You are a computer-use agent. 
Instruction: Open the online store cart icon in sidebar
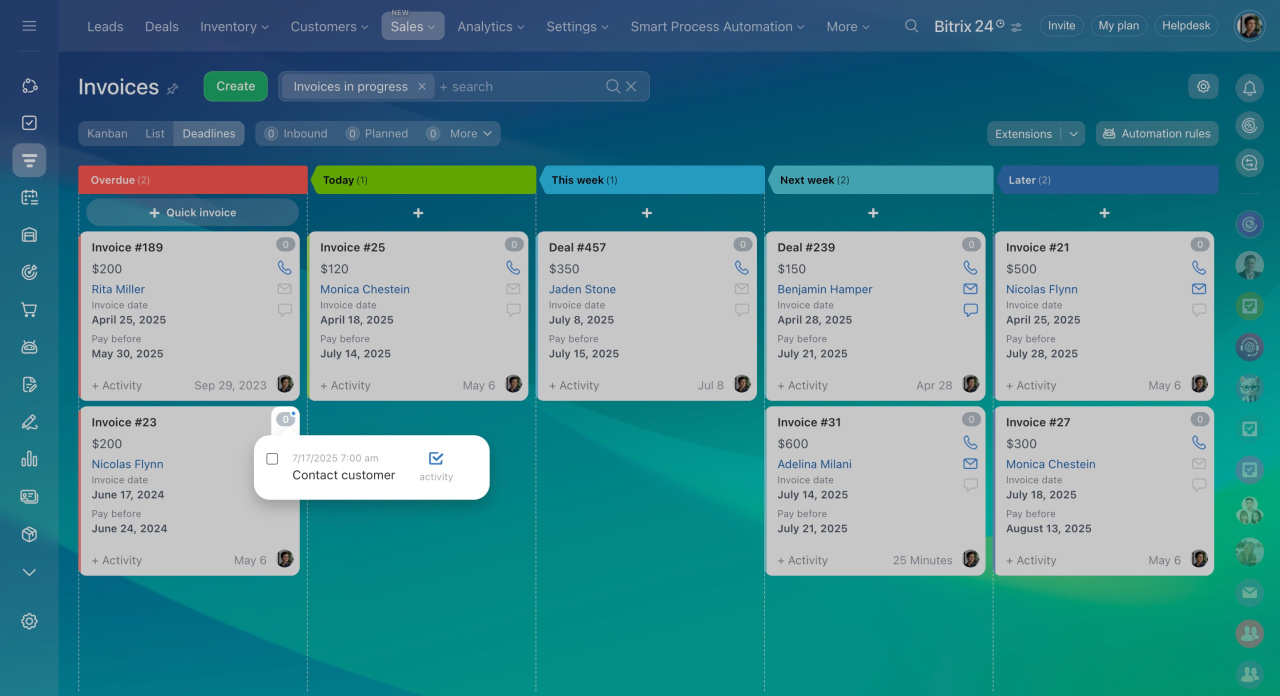point(29,310)
